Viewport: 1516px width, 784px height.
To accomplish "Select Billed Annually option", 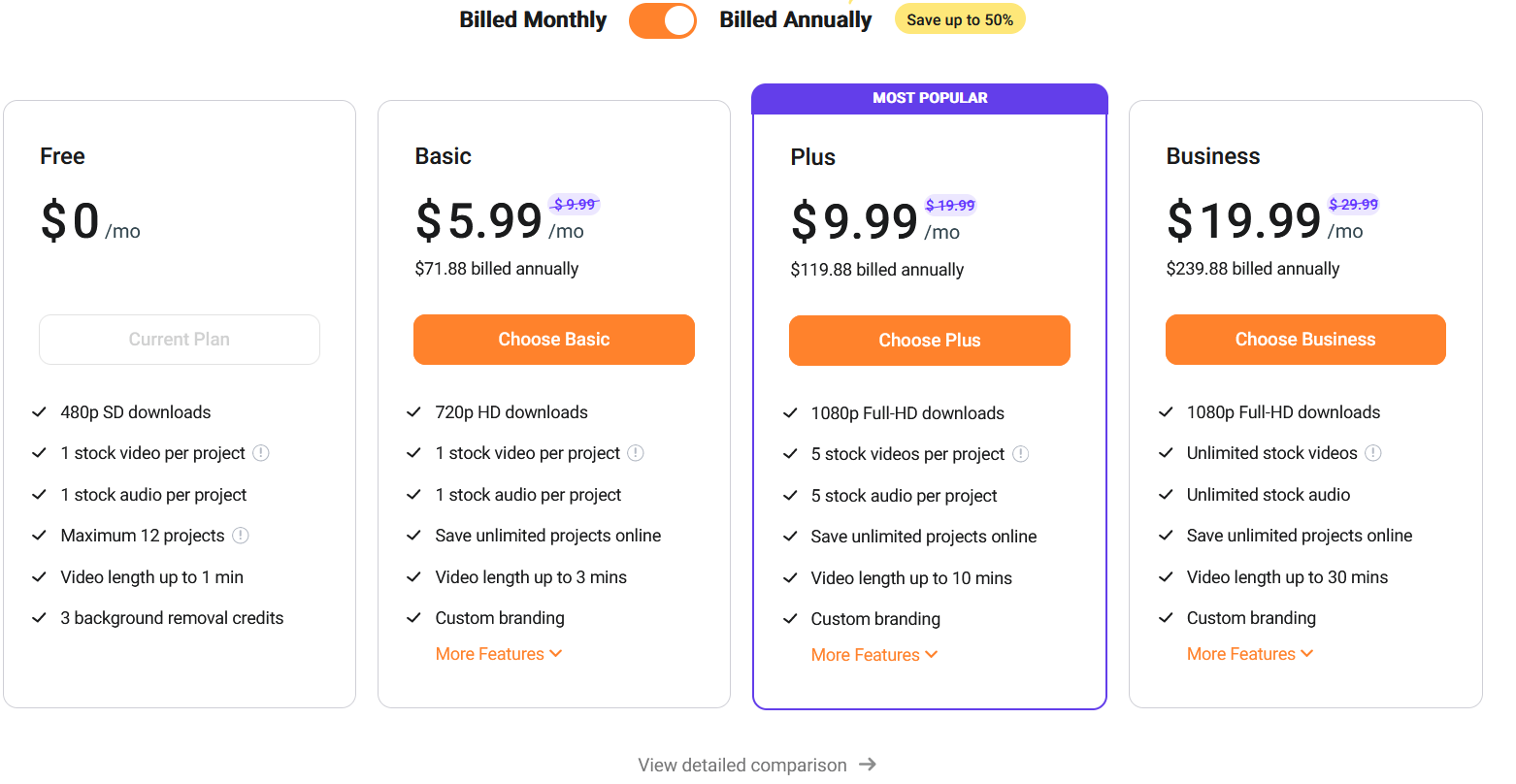I will pyautogui.click(x=796, y=20).
